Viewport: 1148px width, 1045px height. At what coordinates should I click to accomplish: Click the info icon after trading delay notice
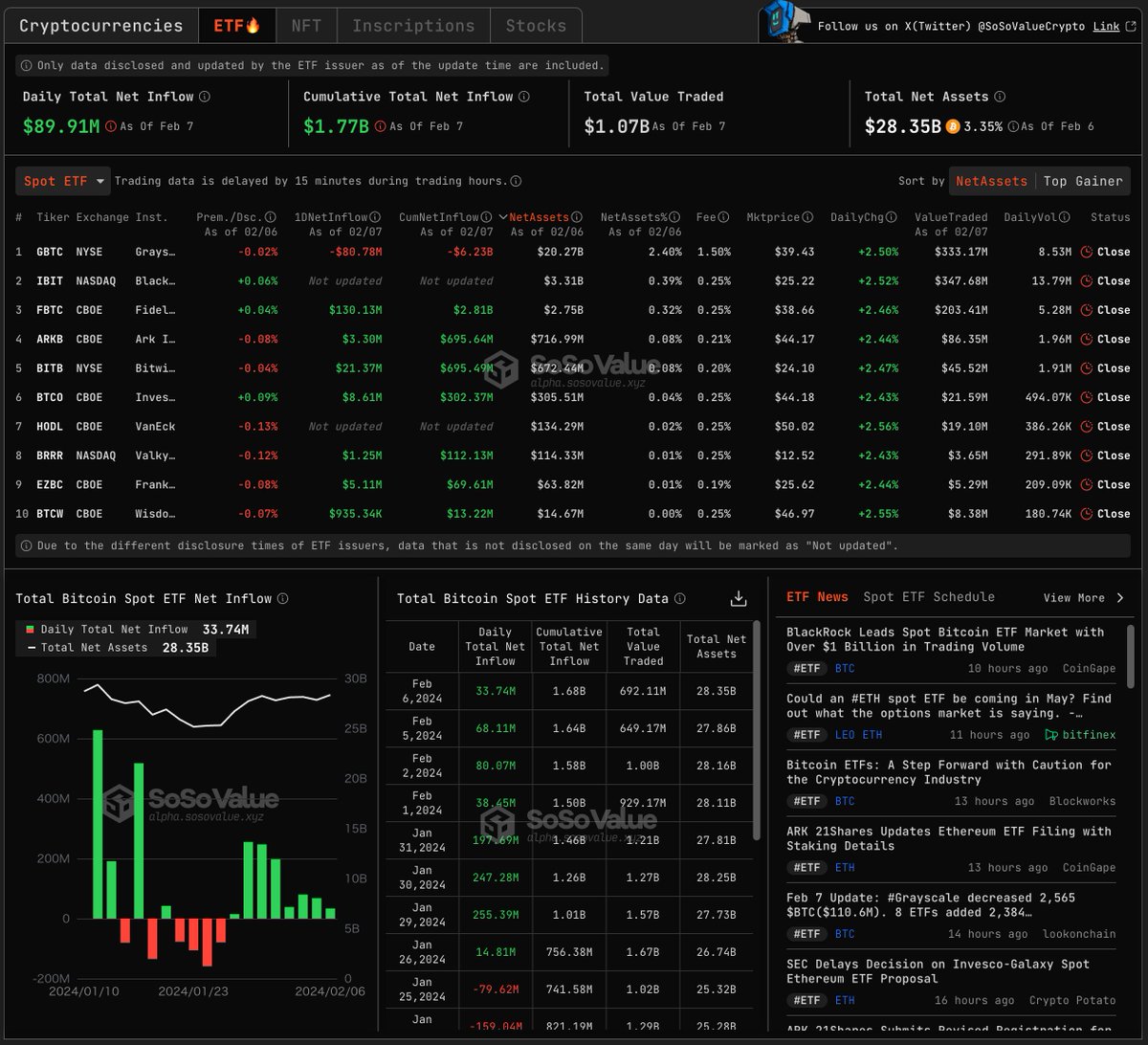[515, 181]
